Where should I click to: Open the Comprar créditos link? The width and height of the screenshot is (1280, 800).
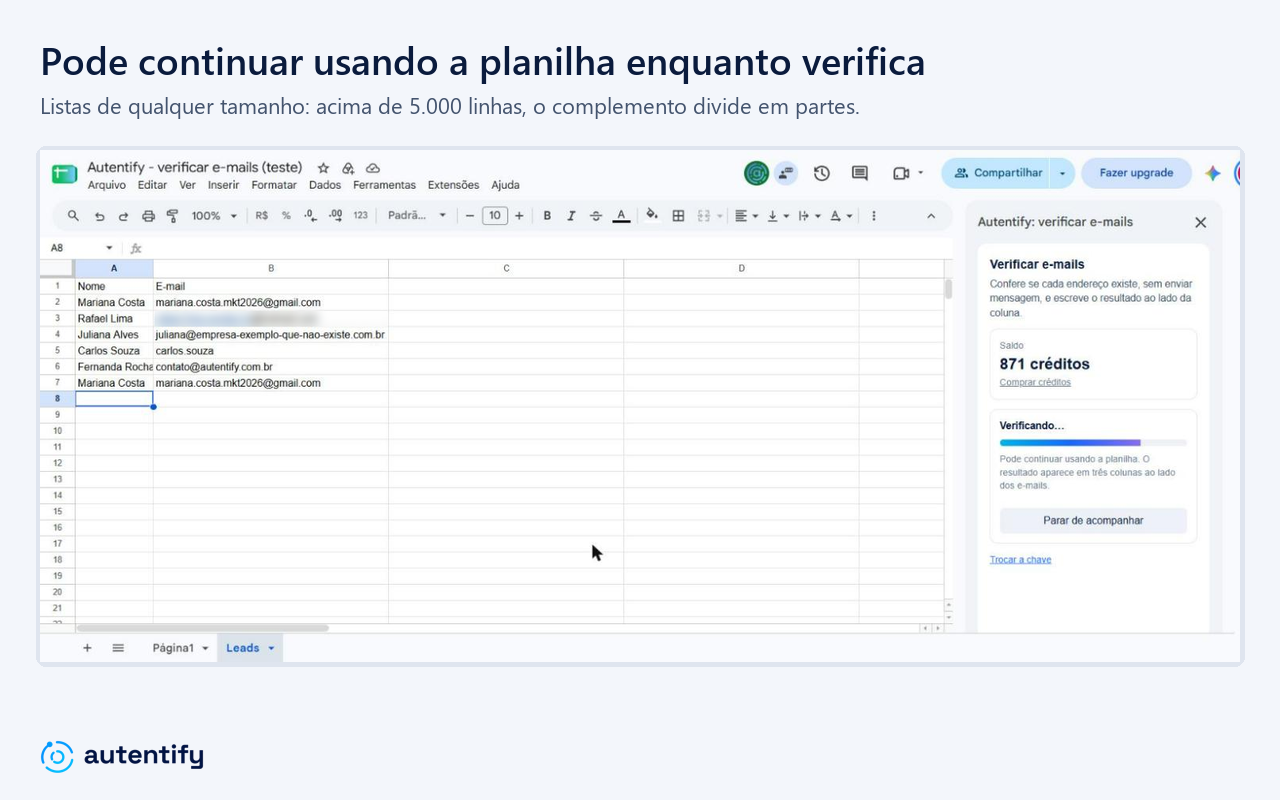click(x=1035, y=382)
